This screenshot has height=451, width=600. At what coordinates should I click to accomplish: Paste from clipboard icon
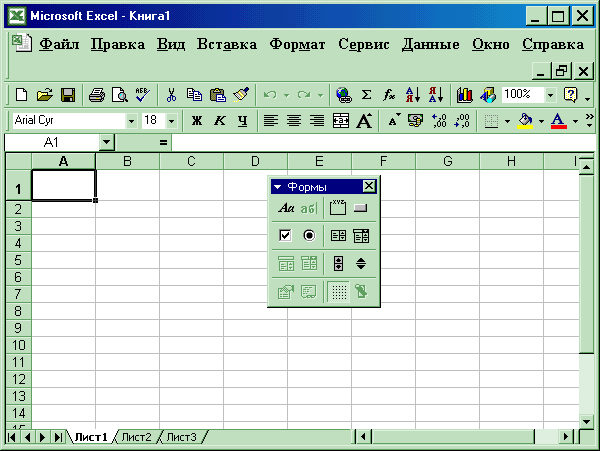pyautogui.click(x=218, y=94)
